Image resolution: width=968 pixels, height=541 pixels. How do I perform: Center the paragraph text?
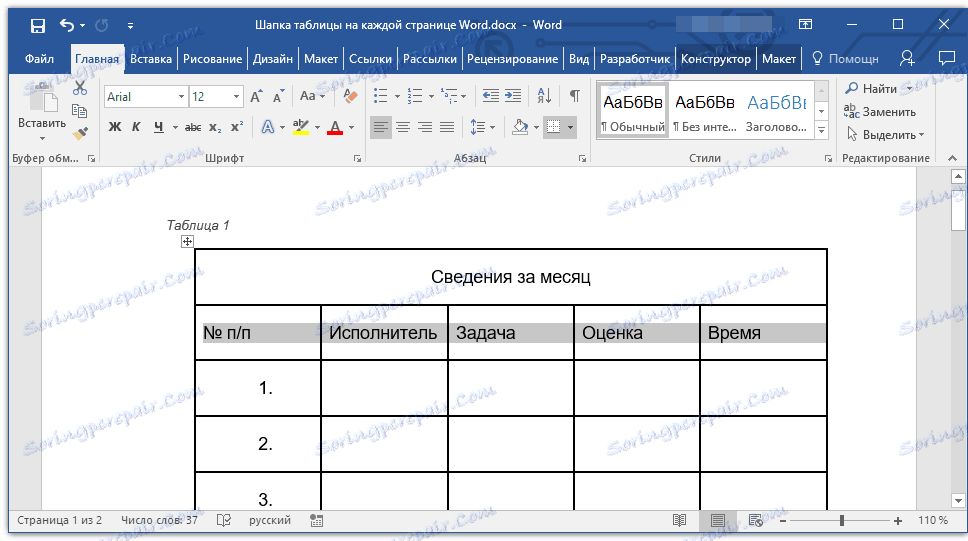pos(403,127)
